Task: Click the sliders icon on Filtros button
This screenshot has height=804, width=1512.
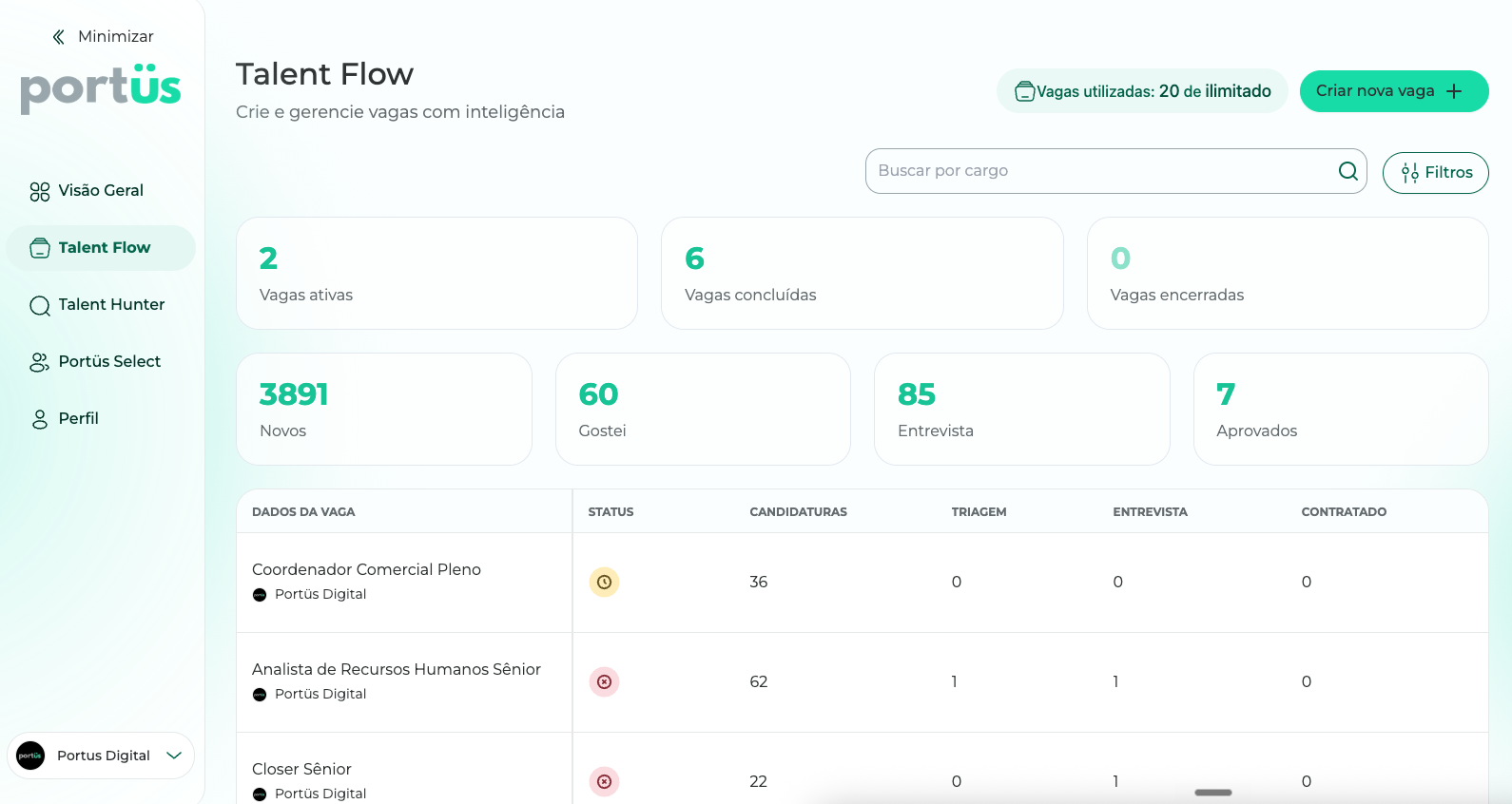Action: 1410,173
